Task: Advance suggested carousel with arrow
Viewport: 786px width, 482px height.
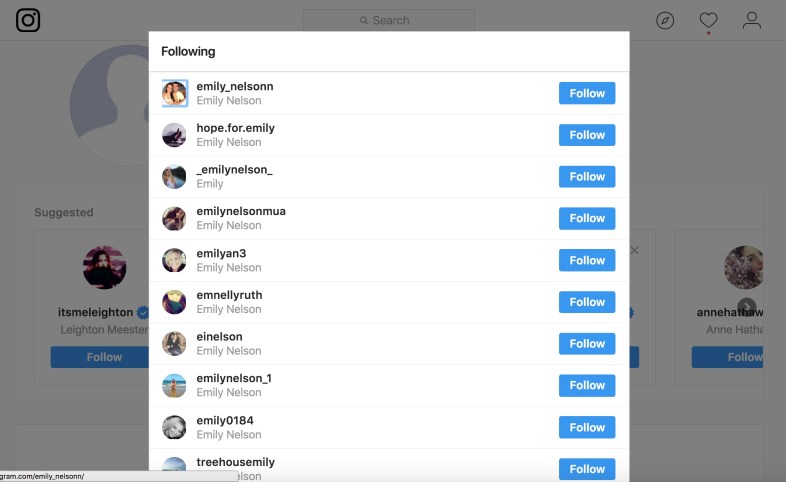Action: click(x=746, y=307)
